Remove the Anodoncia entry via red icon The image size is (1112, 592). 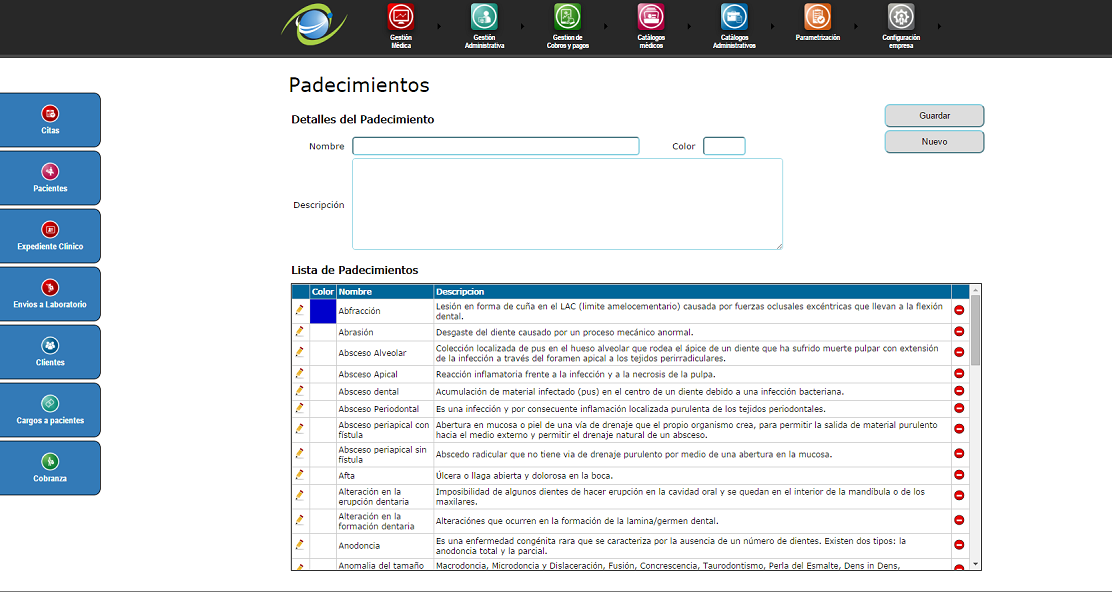959,545
